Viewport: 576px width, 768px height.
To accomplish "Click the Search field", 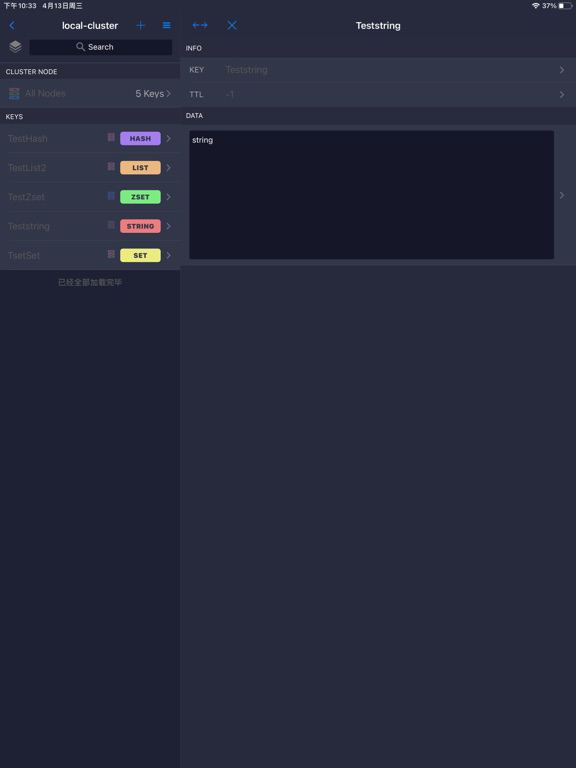I will click(100, 47).
